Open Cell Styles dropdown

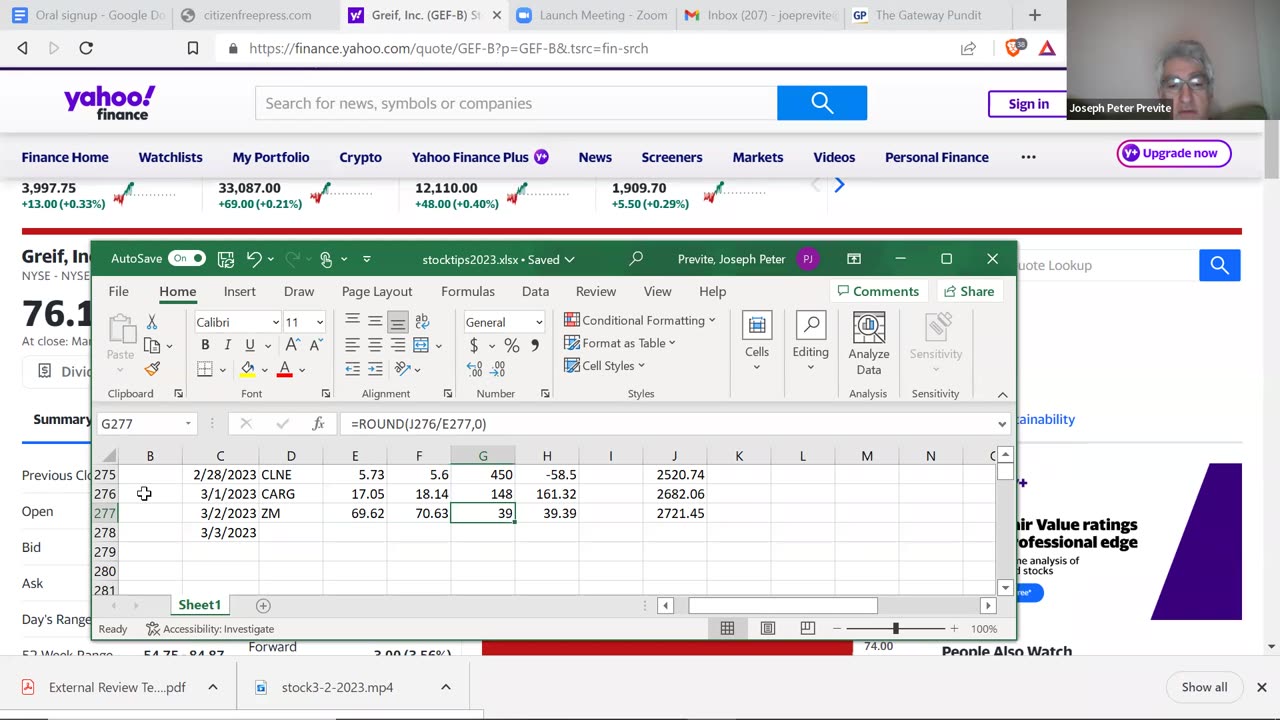click(605, 366)
